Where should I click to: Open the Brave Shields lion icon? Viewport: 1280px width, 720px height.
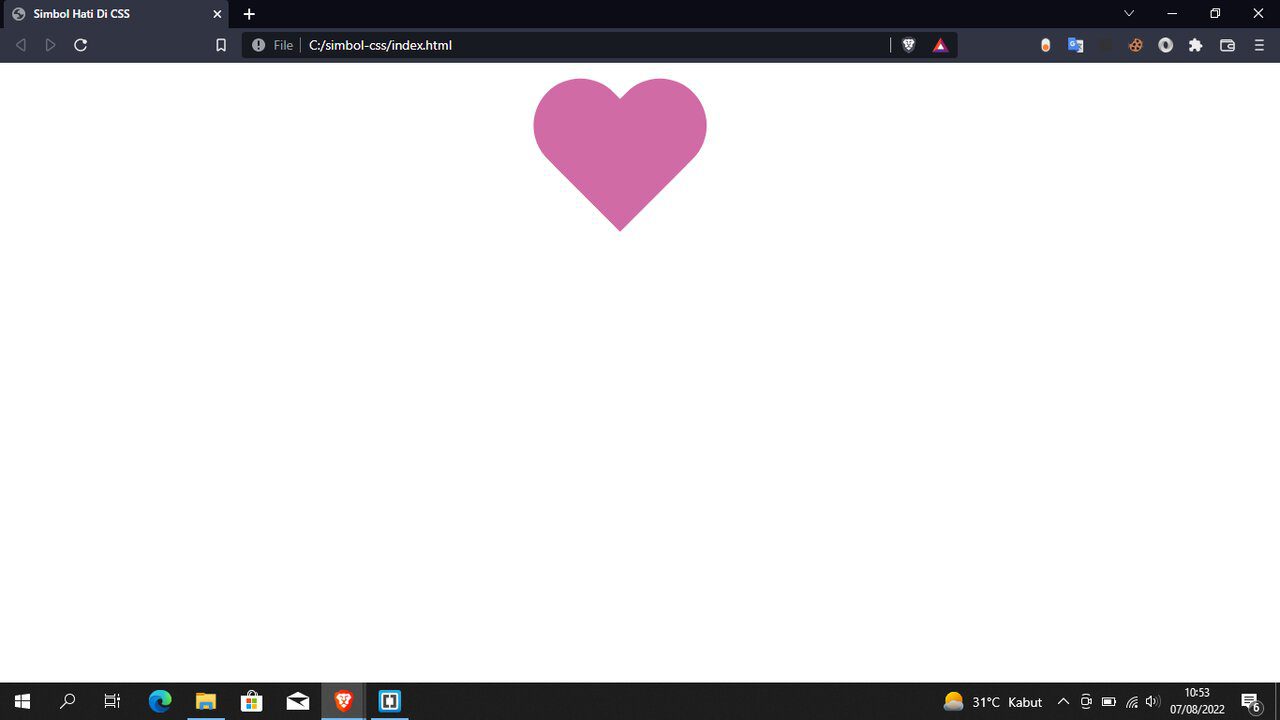pyautogui.click(x=908, y=45)
